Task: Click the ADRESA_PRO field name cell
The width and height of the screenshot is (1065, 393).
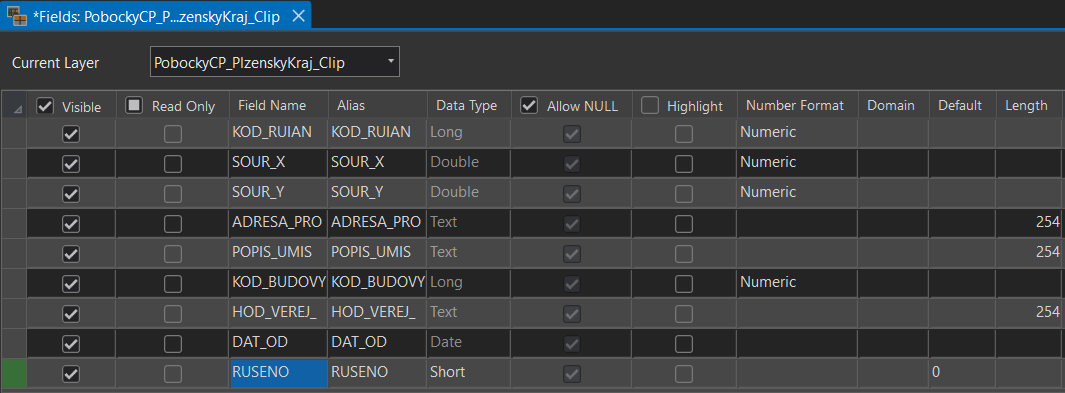Action: coord(278,222)
